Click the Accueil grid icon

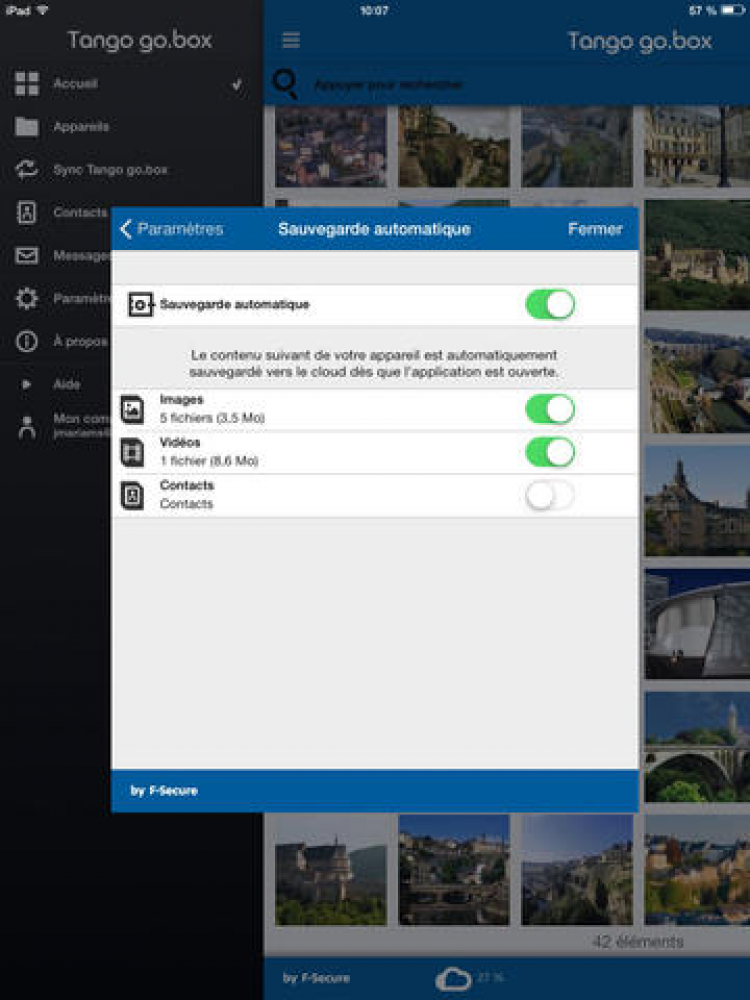click(27, 84)
